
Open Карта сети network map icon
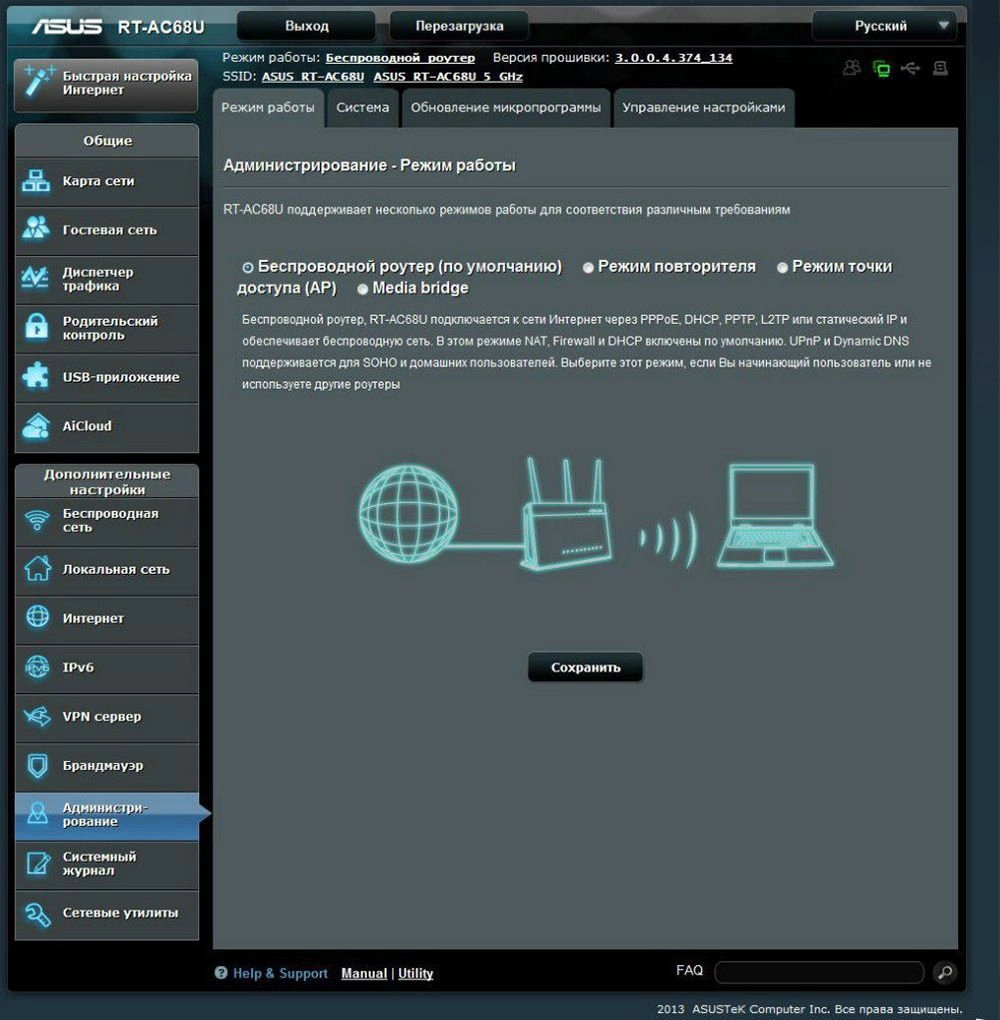point(36,181)
